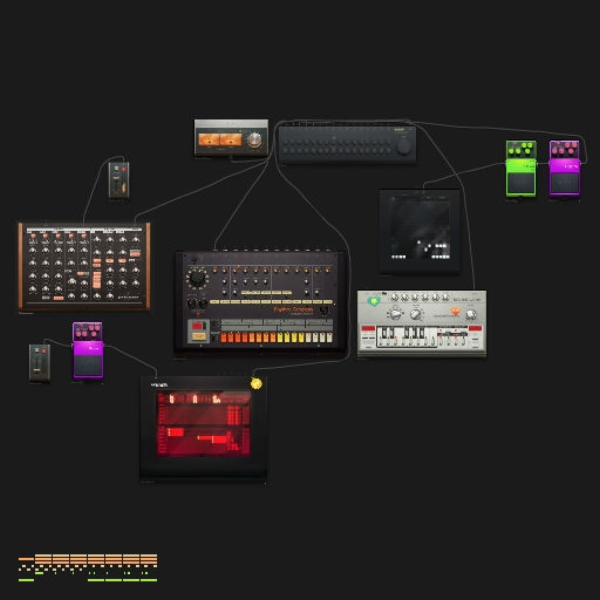Click the left red button on the Bassline
600x600 pixels.
click(x=368, y=328)
